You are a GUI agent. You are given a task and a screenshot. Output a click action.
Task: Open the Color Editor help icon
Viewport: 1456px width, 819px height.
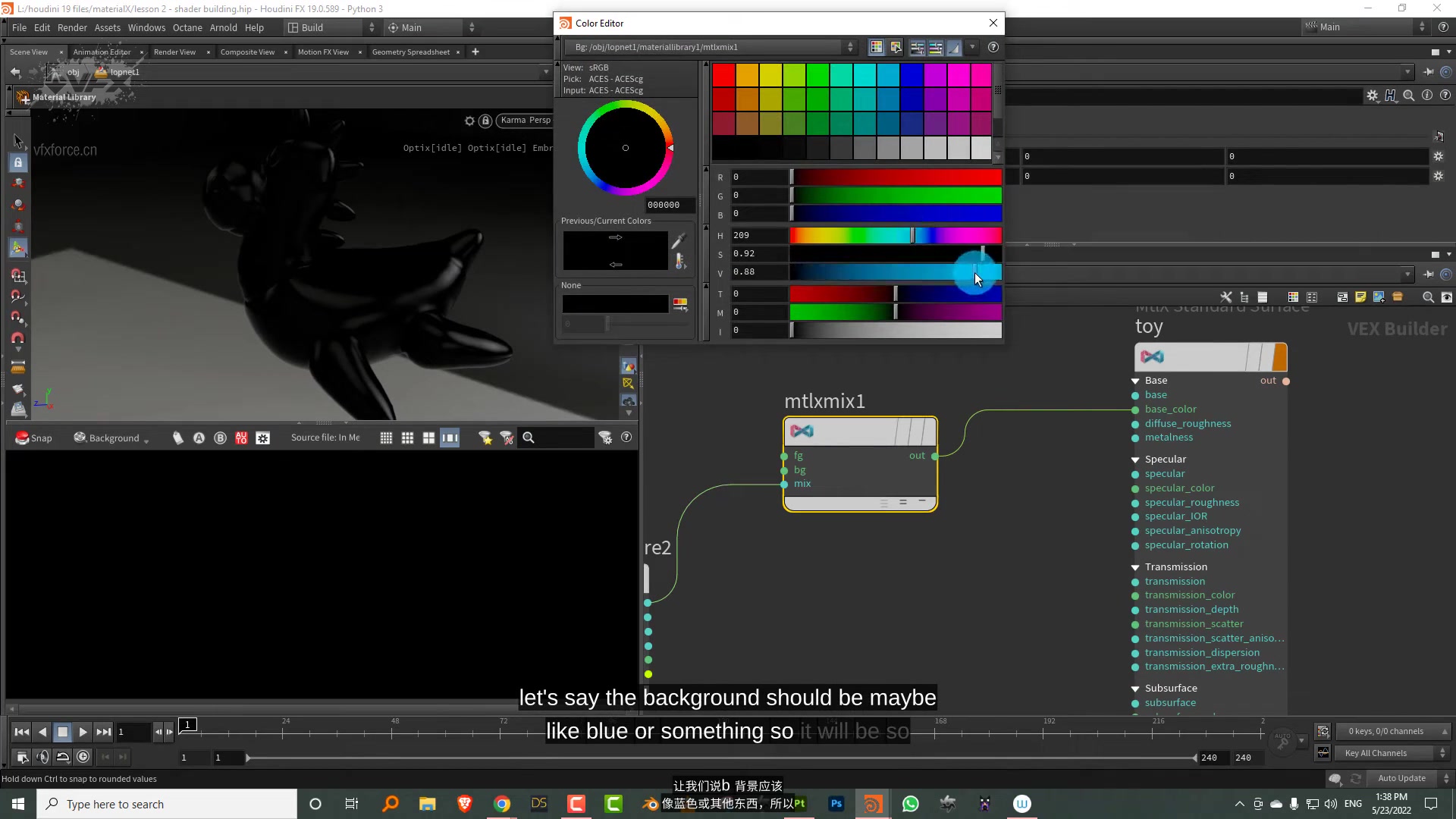[994, 47]
